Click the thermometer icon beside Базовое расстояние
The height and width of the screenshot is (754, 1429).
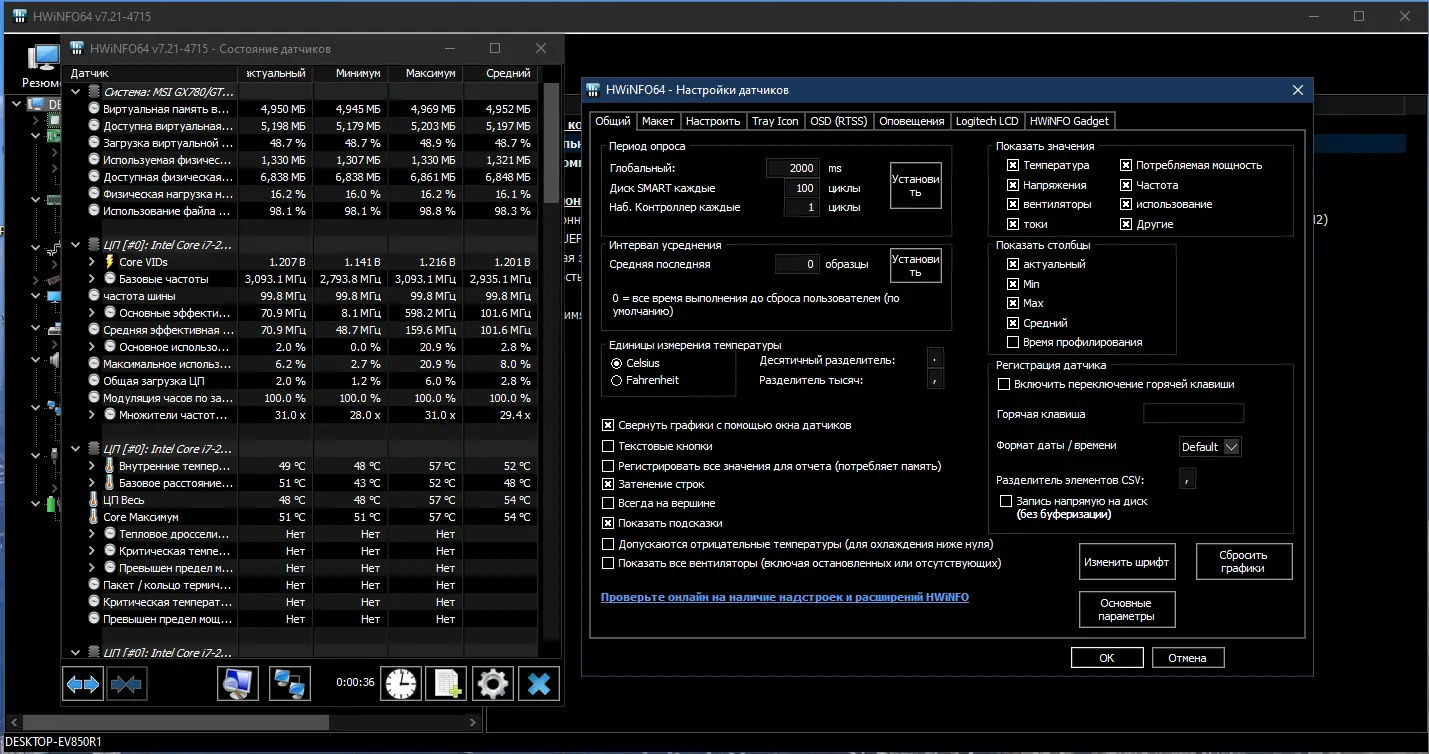[x=109, y=483]
